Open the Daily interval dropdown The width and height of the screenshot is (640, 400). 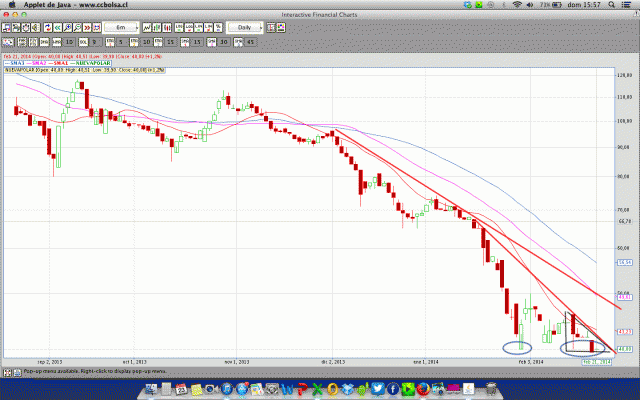(244, 27)
